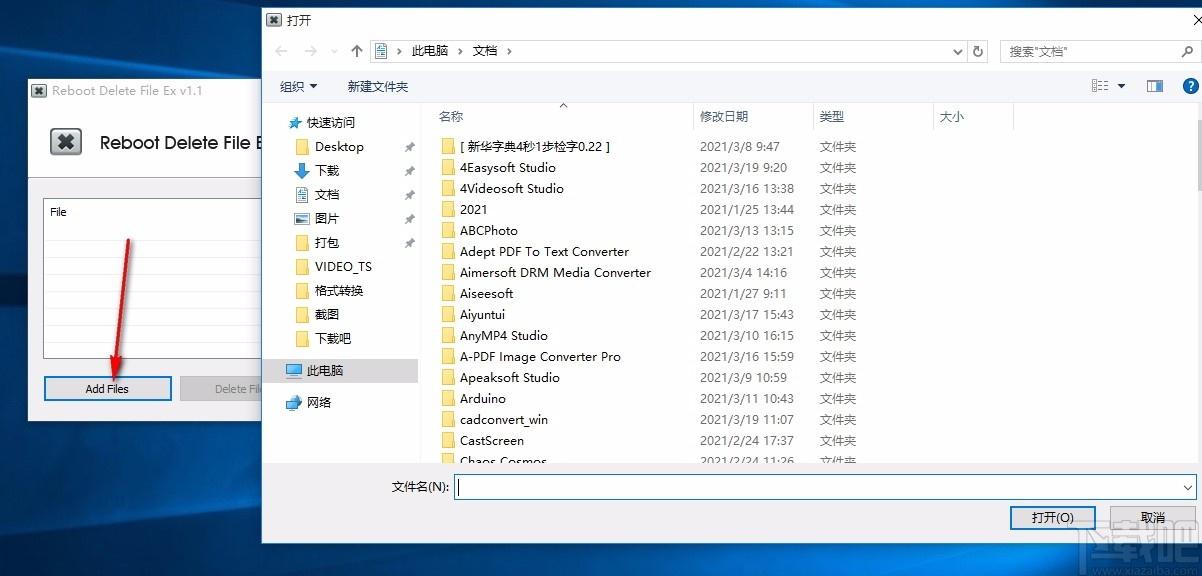Click the File column header in list
1202x576 pixels.
58,212
